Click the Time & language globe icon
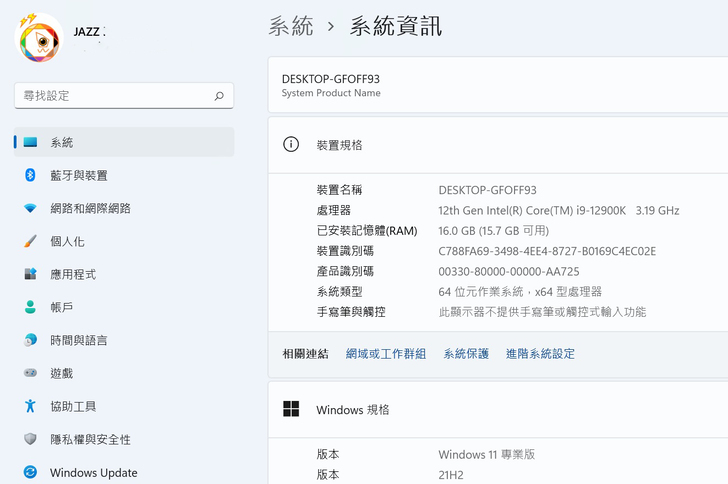This screenshot has width=728, height=484. coord(30,341)
